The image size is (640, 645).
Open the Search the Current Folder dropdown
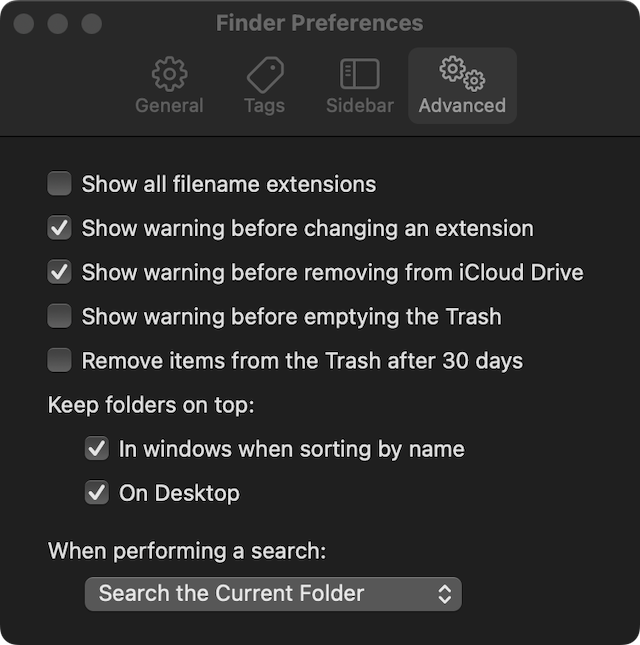point(272,593)
